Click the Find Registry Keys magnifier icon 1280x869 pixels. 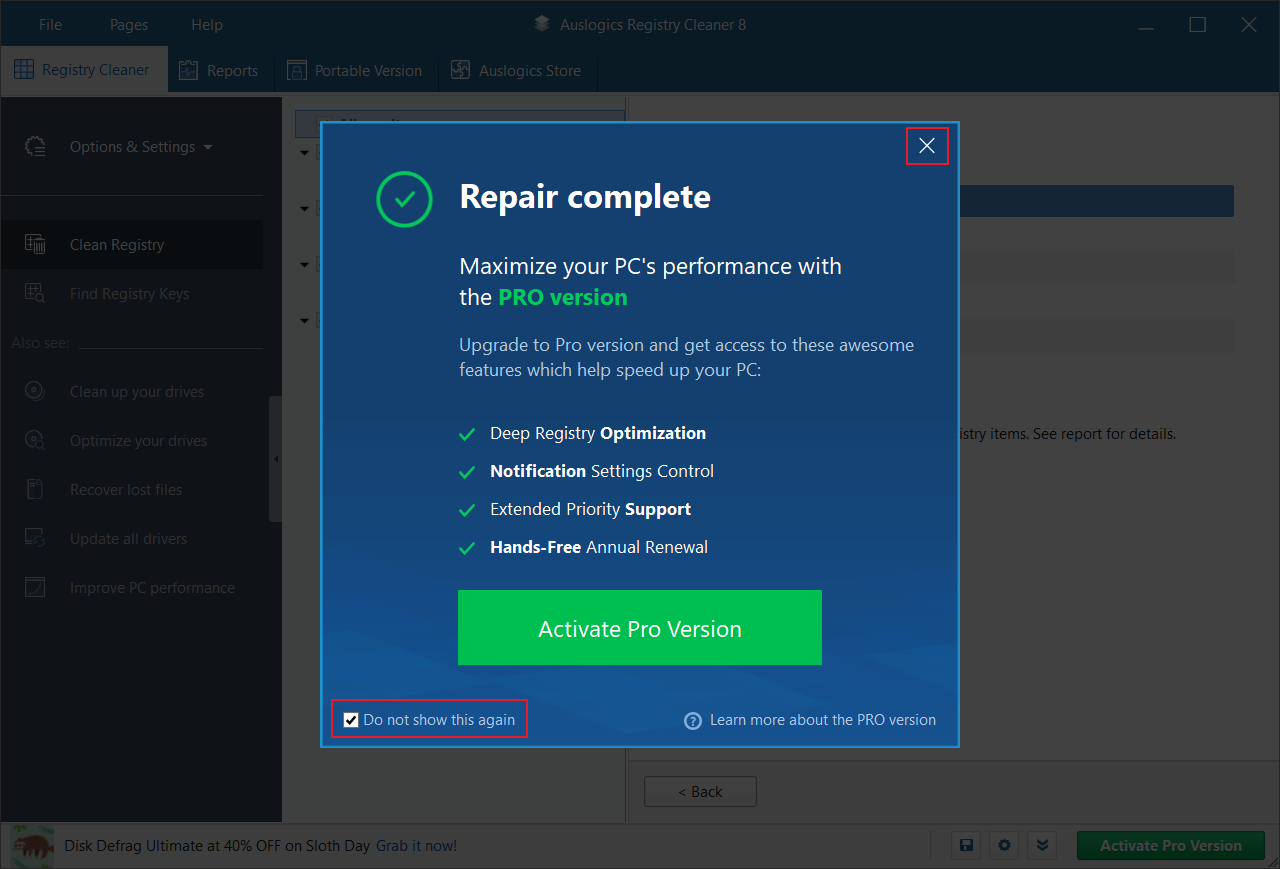click(35, 294)
